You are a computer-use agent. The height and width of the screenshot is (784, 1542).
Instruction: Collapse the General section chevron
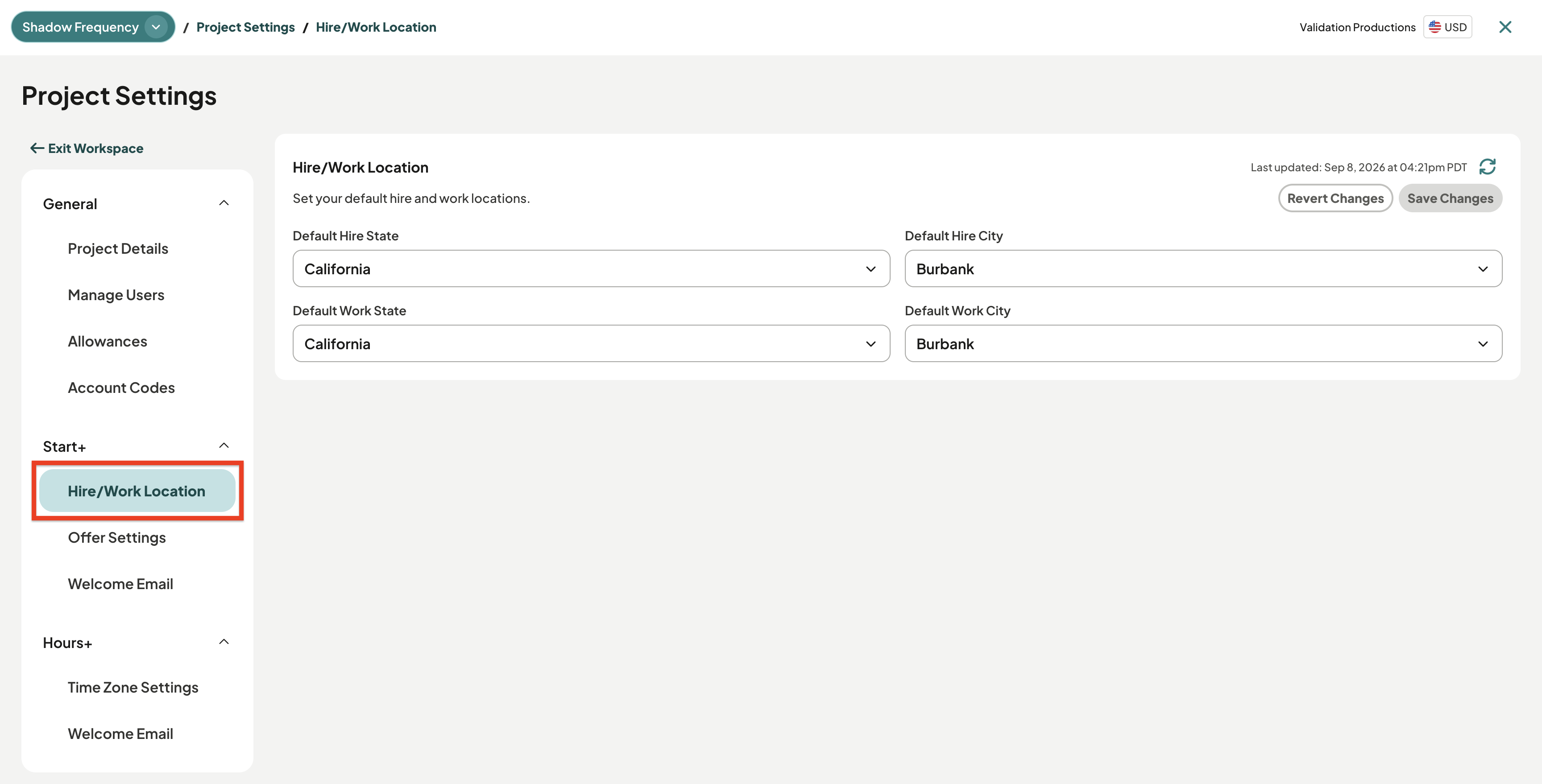[x=224, y=203]
